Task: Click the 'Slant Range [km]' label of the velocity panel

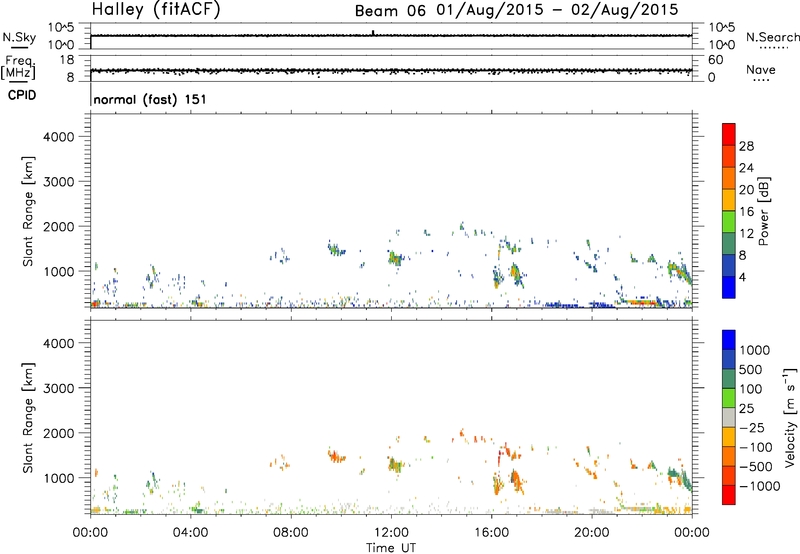Action: click(x=28, y=418)
